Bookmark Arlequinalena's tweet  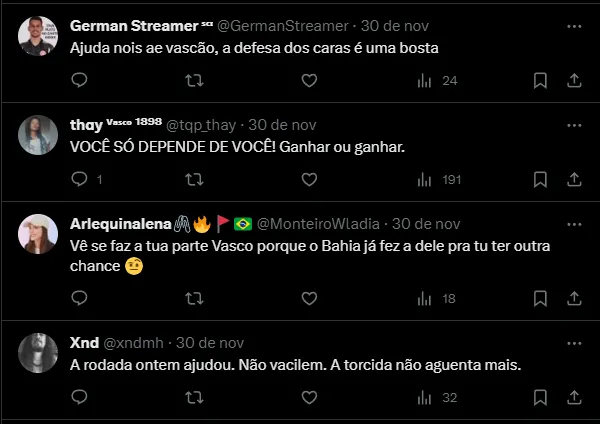pos(540,298)
